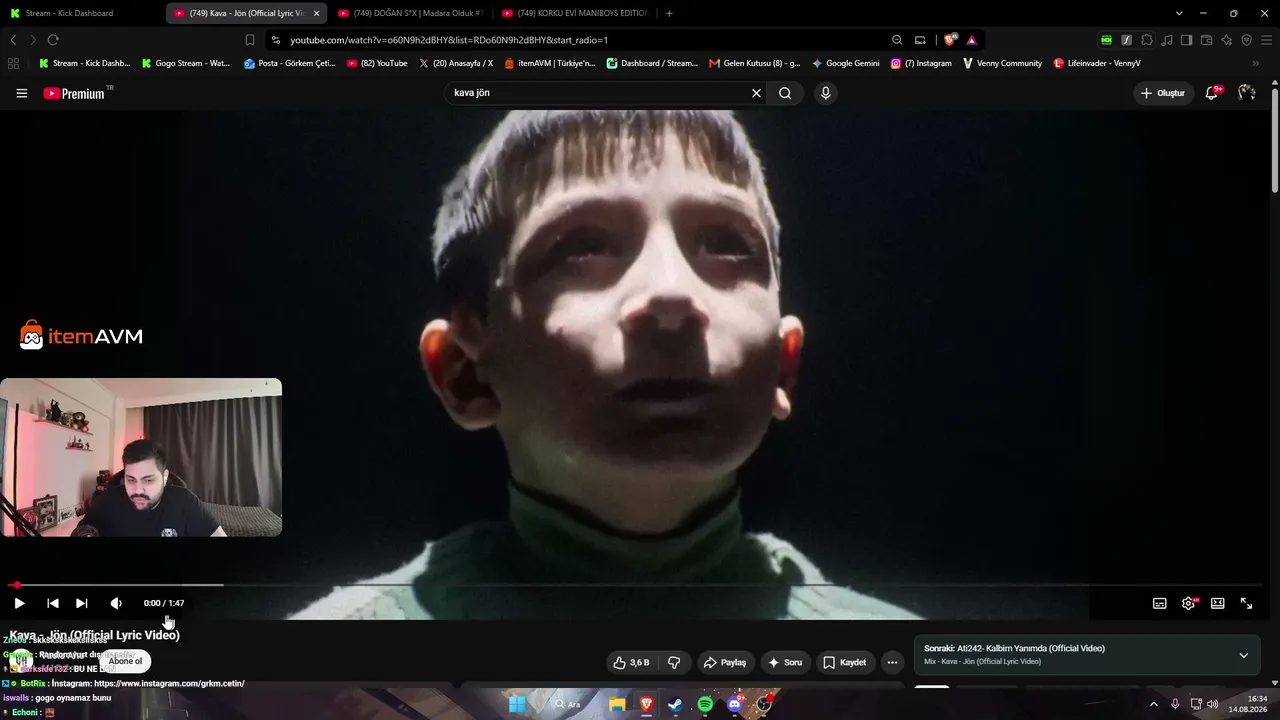Image resolution: width=1280 pixels, height=720 pixels.
Task: Open the tab search dropdown chevron
Action: tap(1179, 13)
